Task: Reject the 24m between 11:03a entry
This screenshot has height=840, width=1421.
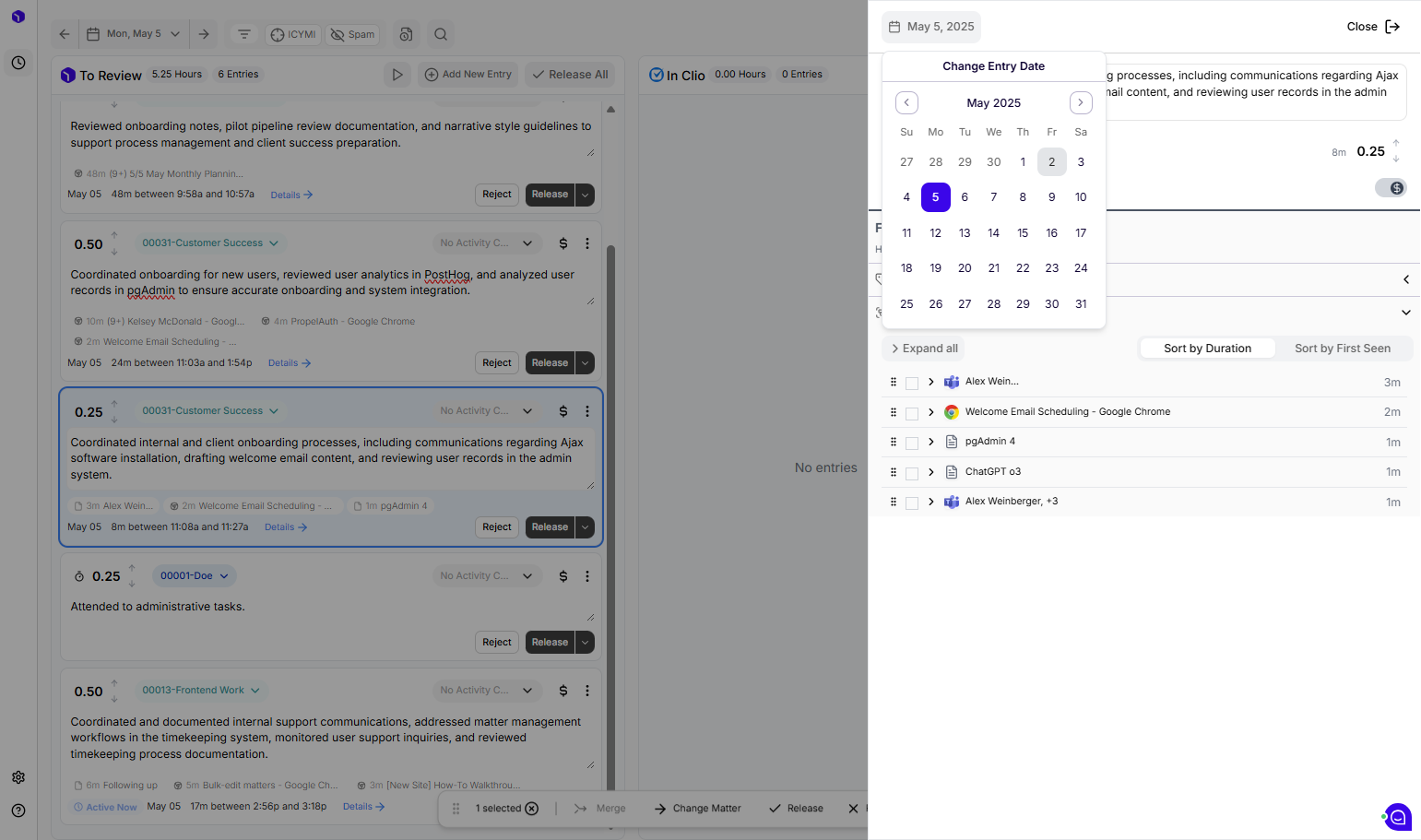Action: (x=496, y=363)
